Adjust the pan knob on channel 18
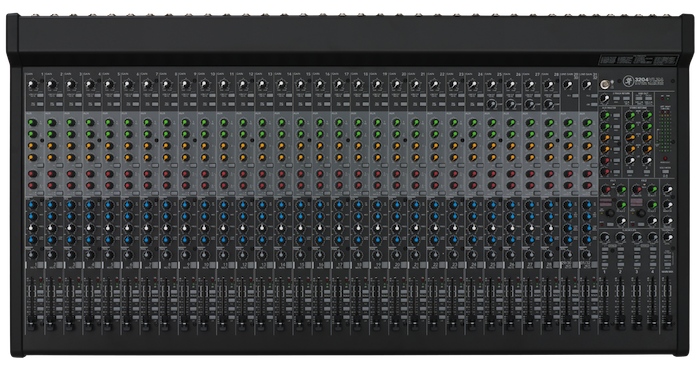This screenshot has width=700, height=368. click(x=358, y=255)
